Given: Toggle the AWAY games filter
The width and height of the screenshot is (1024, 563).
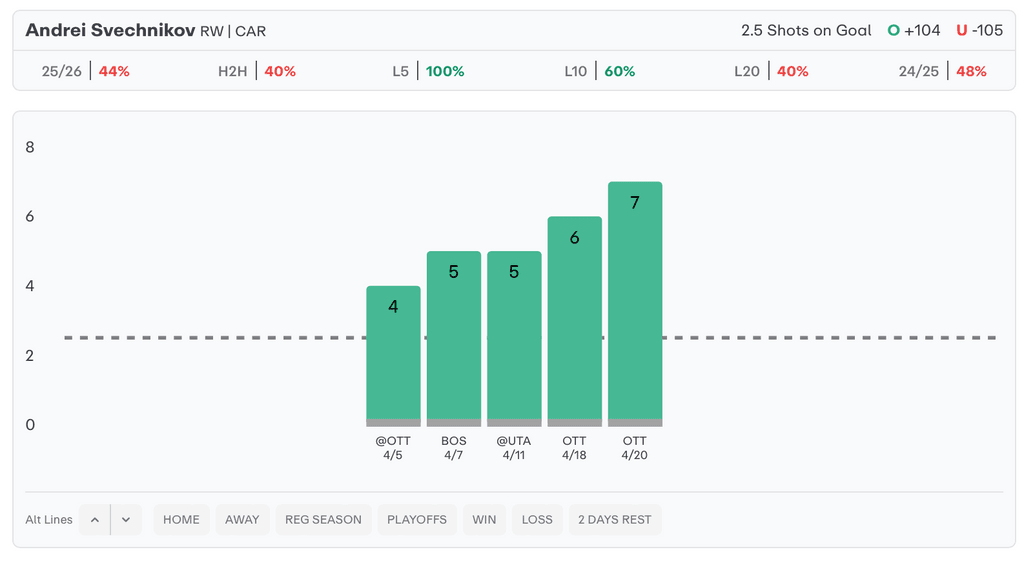Looking at the screenshot, I should click(242, 520).
